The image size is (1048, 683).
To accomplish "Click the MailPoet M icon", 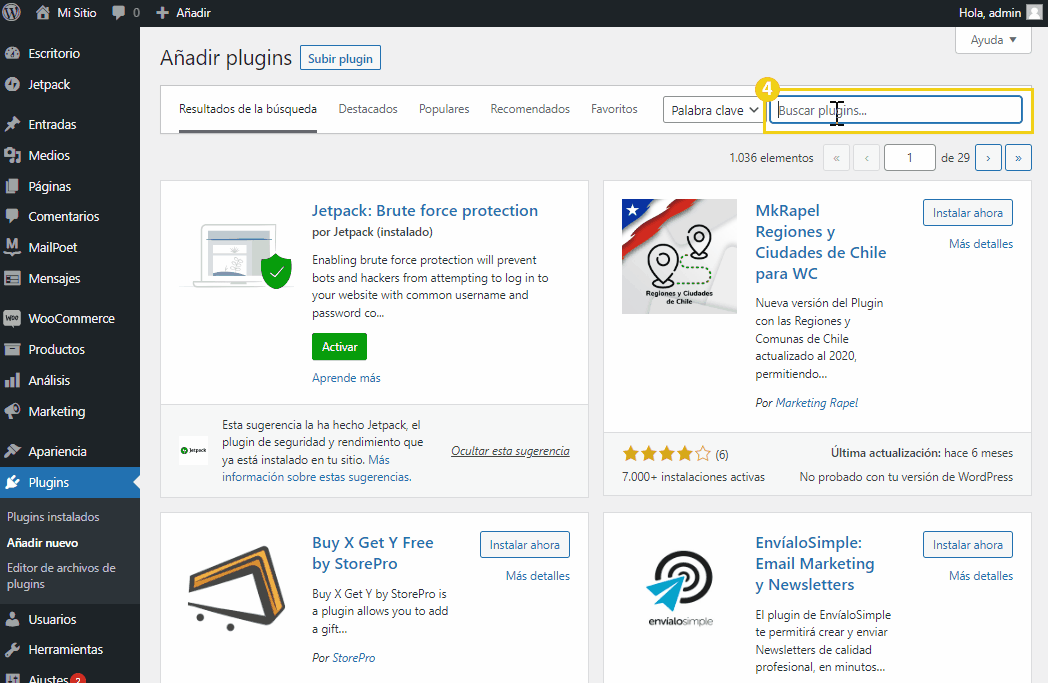I will click(x=12, y=247).
